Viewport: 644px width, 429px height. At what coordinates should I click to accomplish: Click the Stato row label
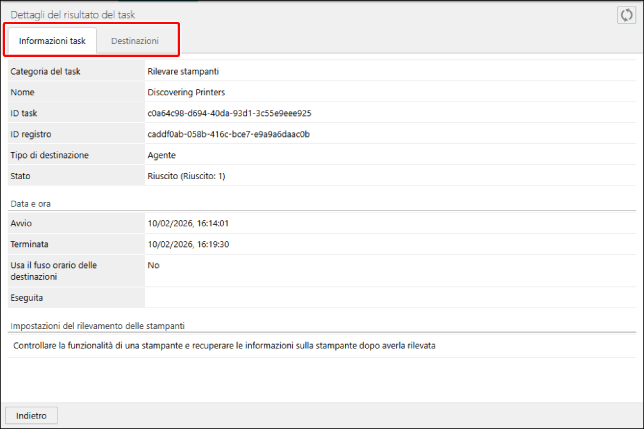point(21,176)
